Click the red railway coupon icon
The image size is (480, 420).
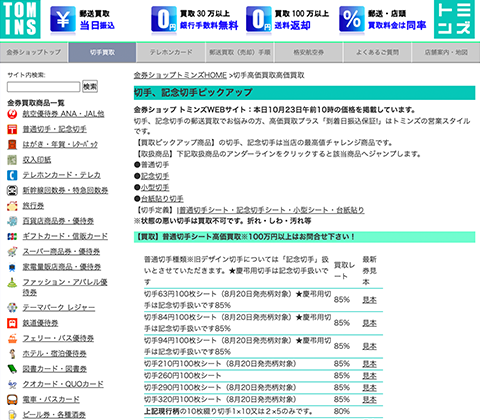[12, 323]
